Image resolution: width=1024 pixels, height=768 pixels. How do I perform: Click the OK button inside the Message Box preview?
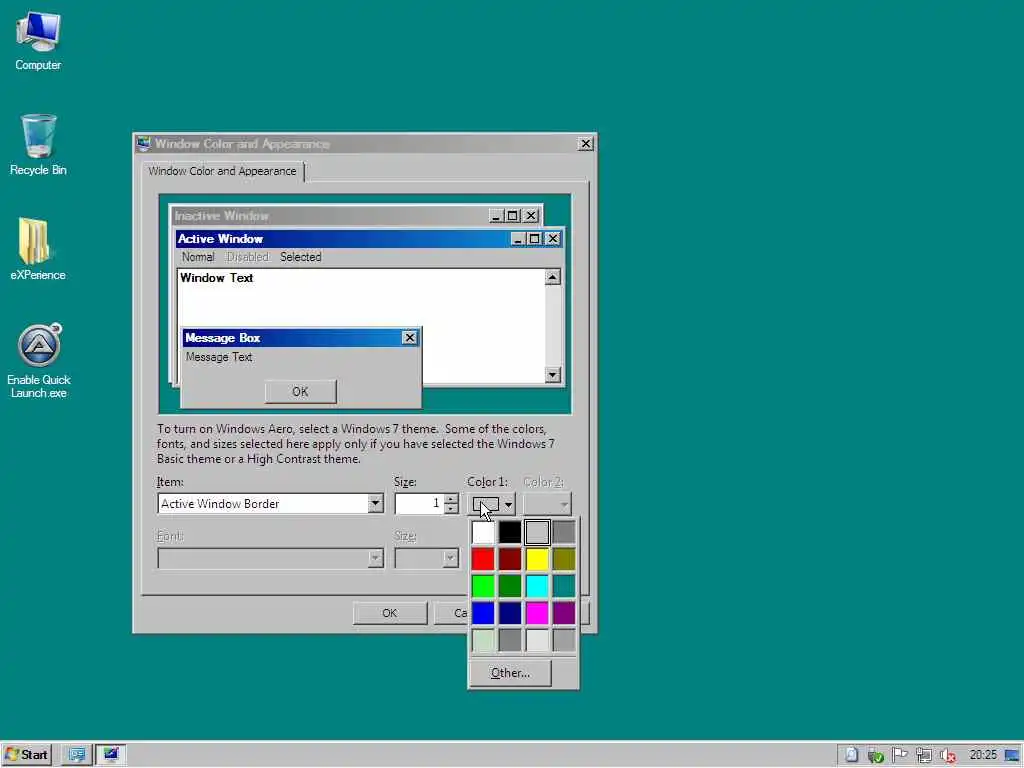coord(300,392)
